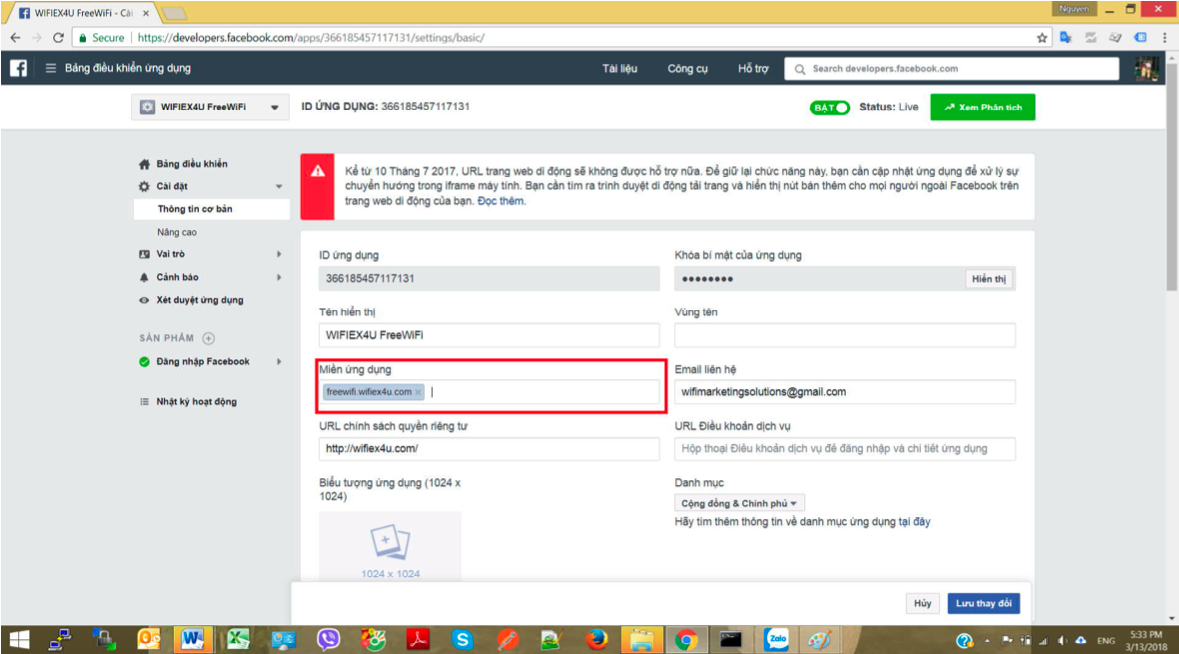Viewport: 1179px width, 654px height.
Task: Select Nâng cao settings in the sidebar
Action: [x=177, y=232]
